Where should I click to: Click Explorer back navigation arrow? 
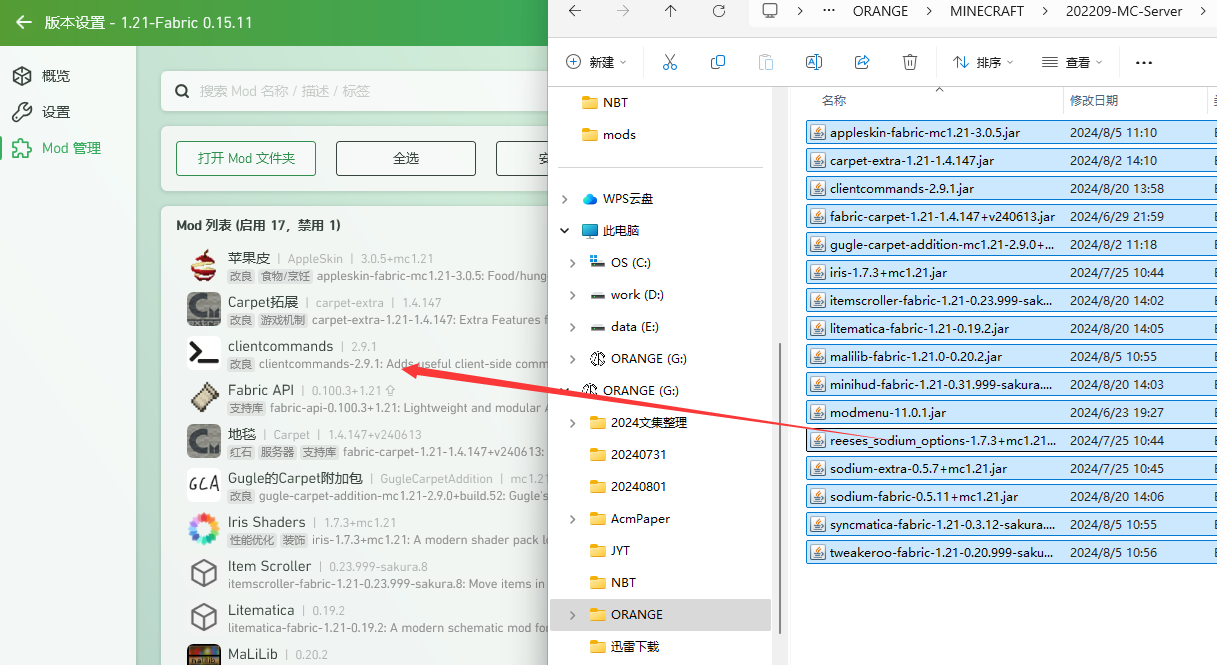coord(574,11)
